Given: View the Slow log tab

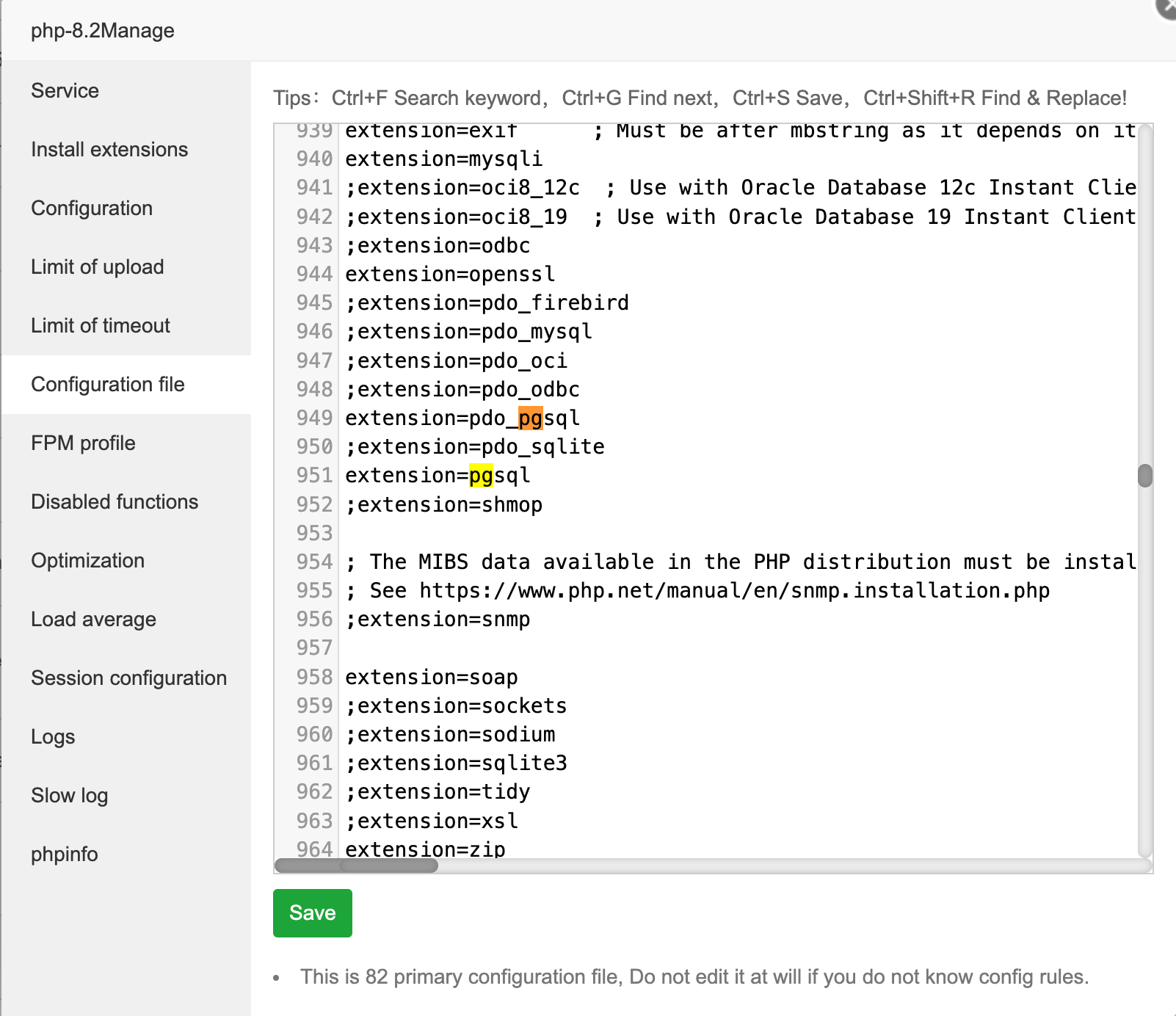Looking at the screenshot, I should pos(69,796).
